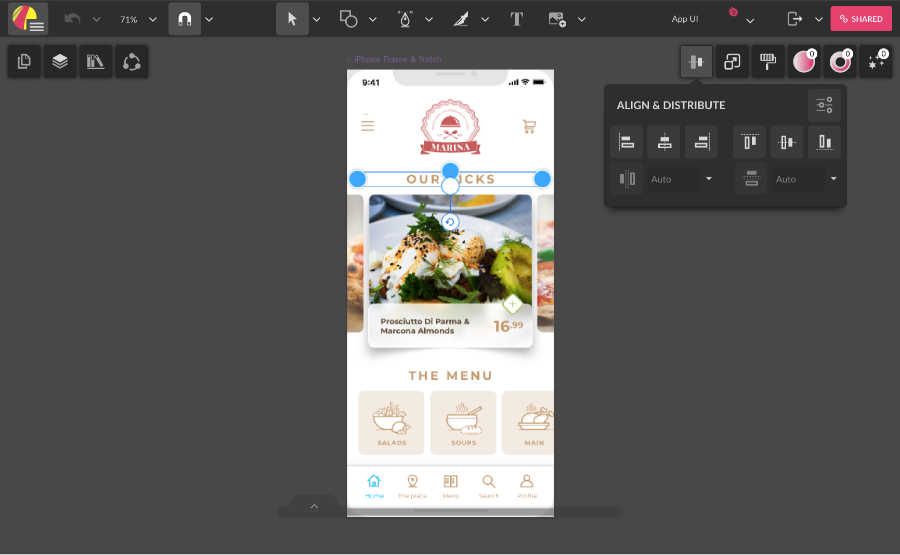
Task: Select the Text tool
Action: click(x=516, y=19)
